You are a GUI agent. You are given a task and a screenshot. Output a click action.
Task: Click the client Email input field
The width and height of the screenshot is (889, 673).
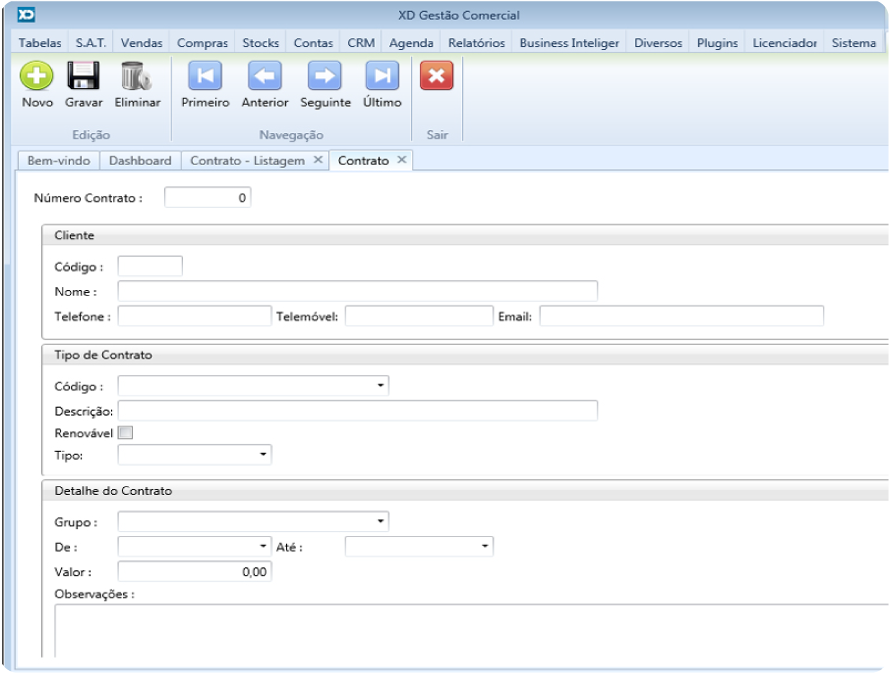681,316
